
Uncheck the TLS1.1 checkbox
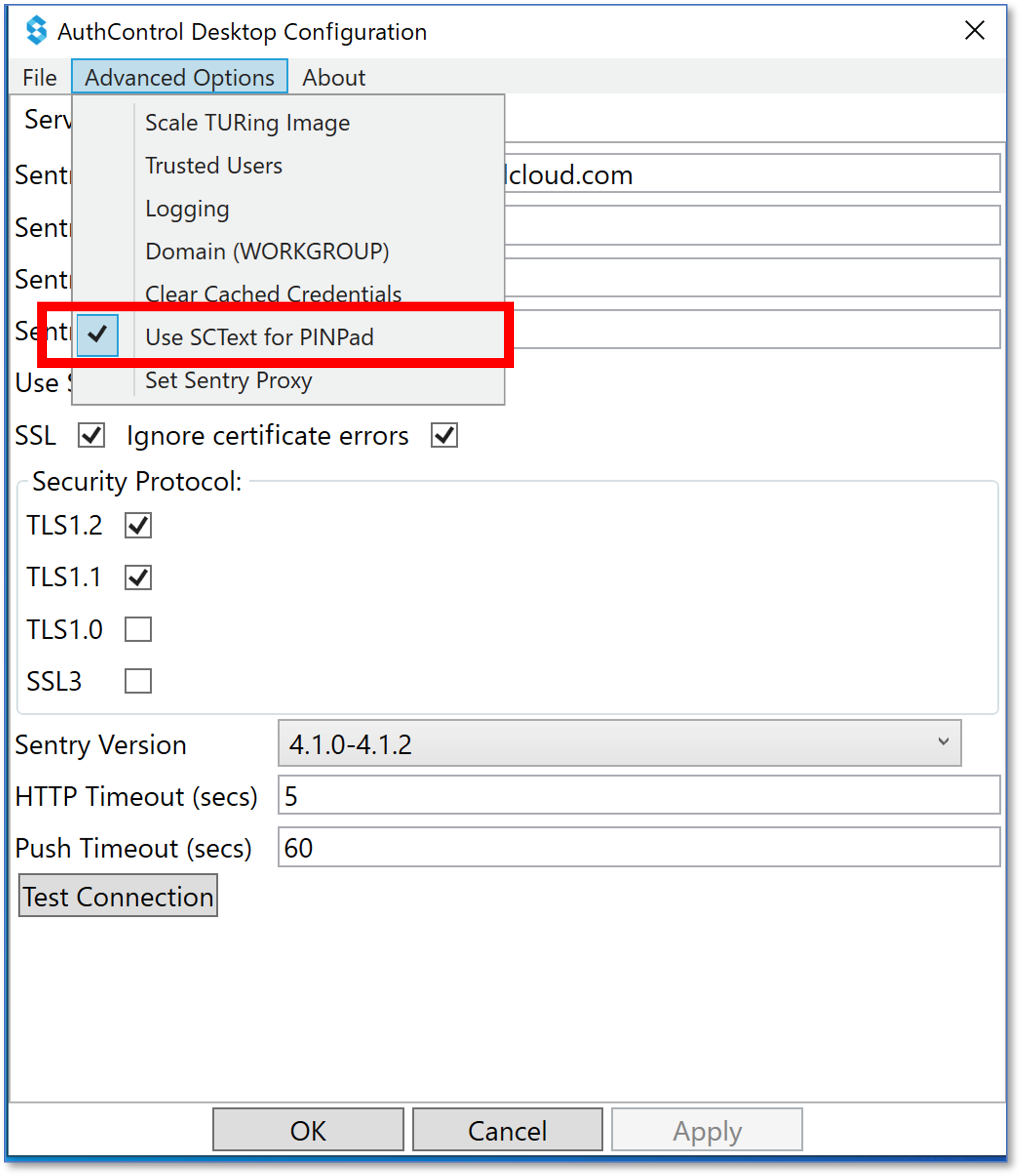(138, 577)
